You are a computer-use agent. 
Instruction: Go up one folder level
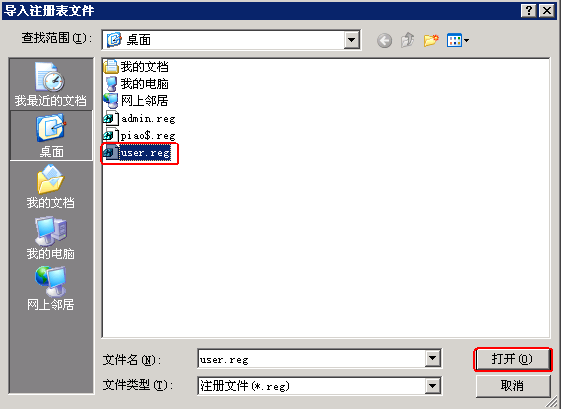(x=408, y=40)
